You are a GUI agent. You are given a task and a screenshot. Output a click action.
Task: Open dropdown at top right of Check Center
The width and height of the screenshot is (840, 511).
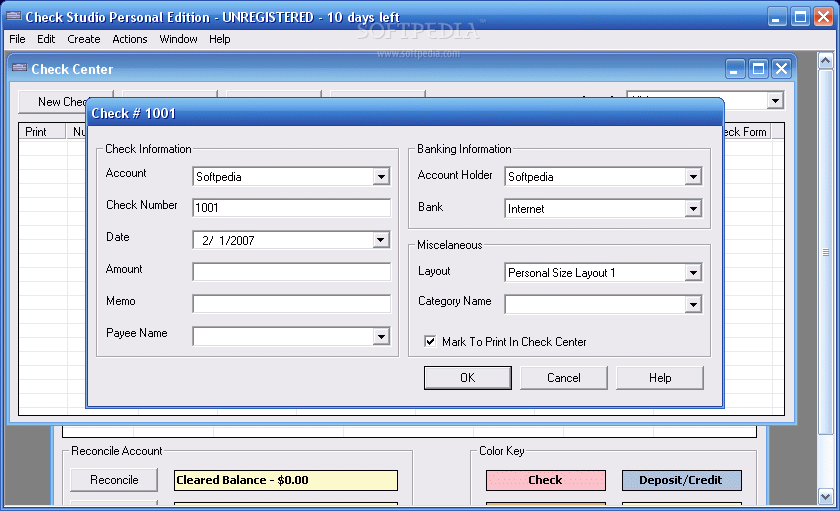(775, 100)
